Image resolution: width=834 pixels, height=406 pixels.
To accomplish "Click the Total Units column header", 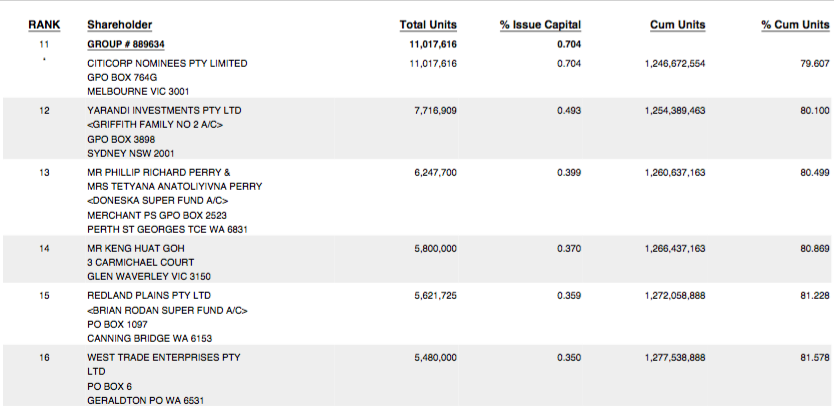I will click(x=428, y=24).
